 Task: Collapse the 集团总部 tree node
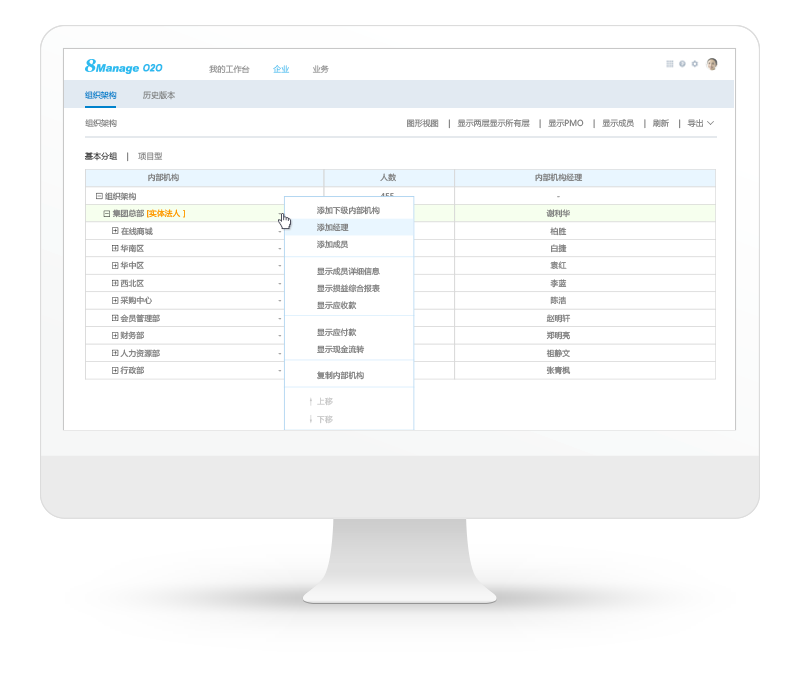point(107,213)
